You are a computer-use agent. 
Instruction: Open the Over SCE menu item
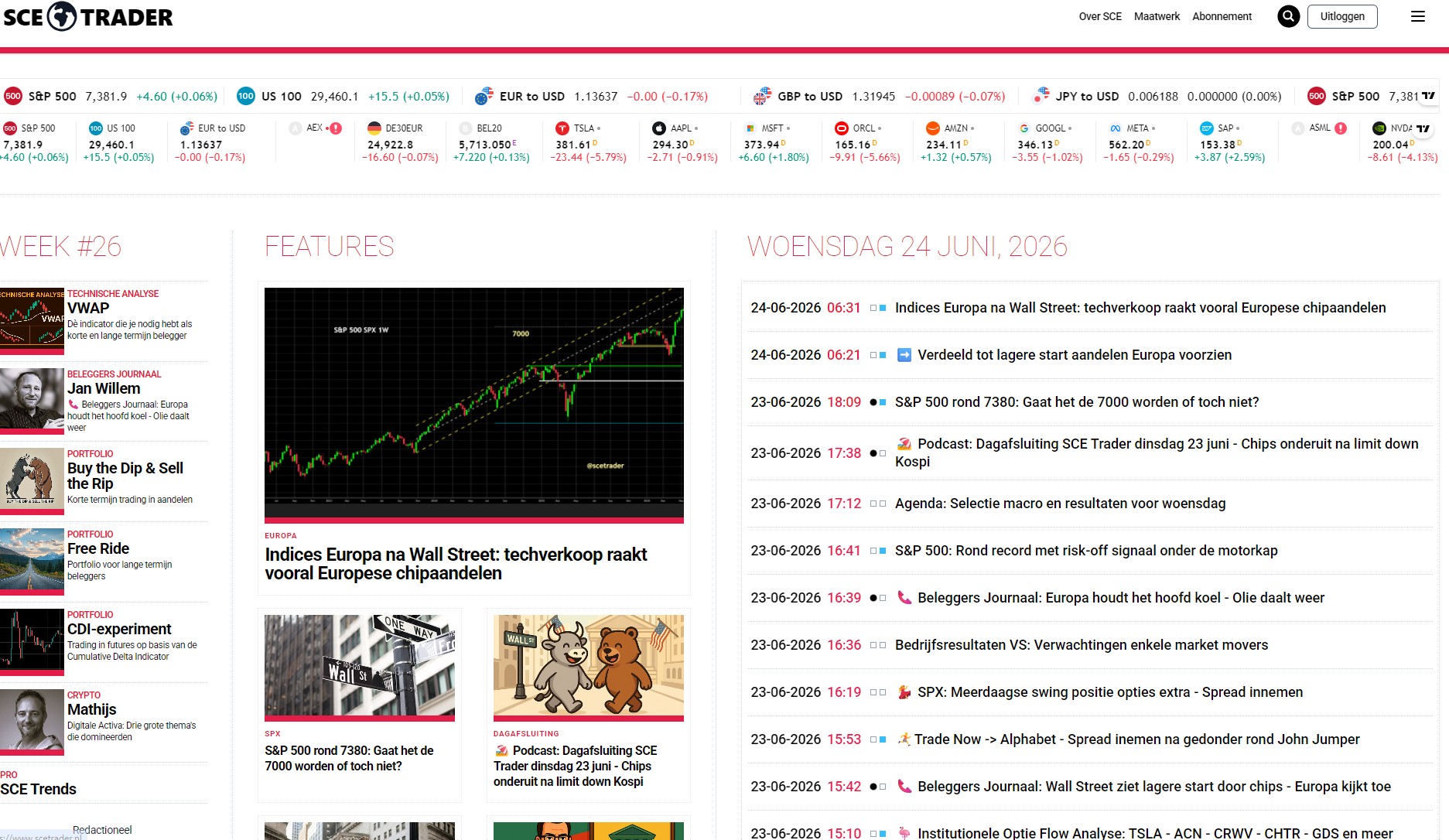[x=1100, y=16]
